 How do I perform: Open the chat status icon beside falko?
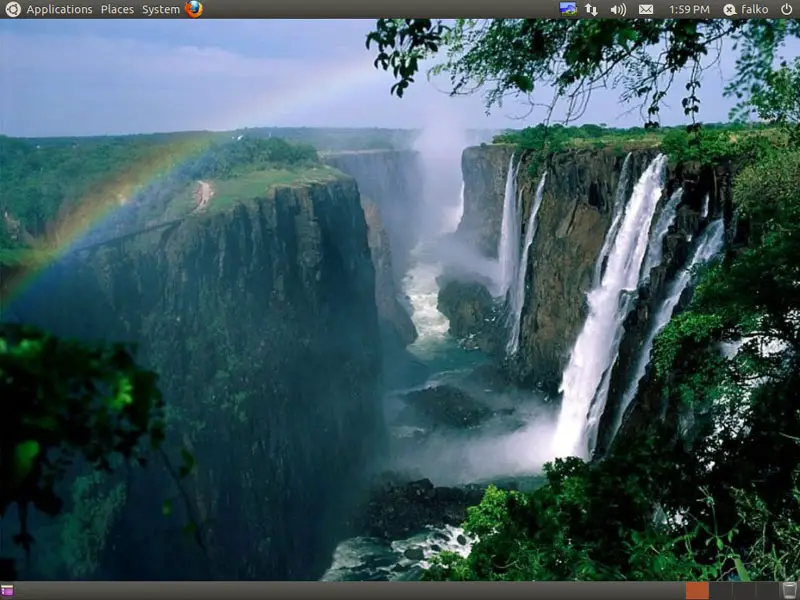(730, 9)
